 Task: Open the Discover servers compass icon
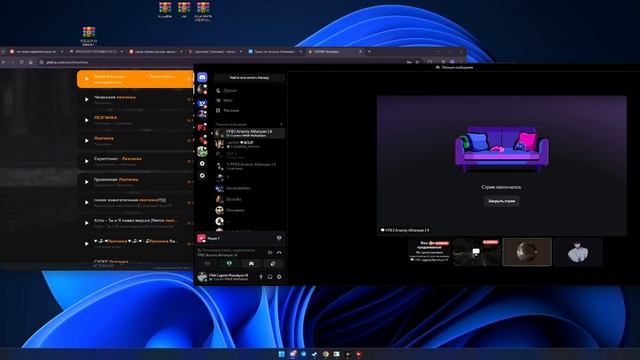tap(202, 176)
